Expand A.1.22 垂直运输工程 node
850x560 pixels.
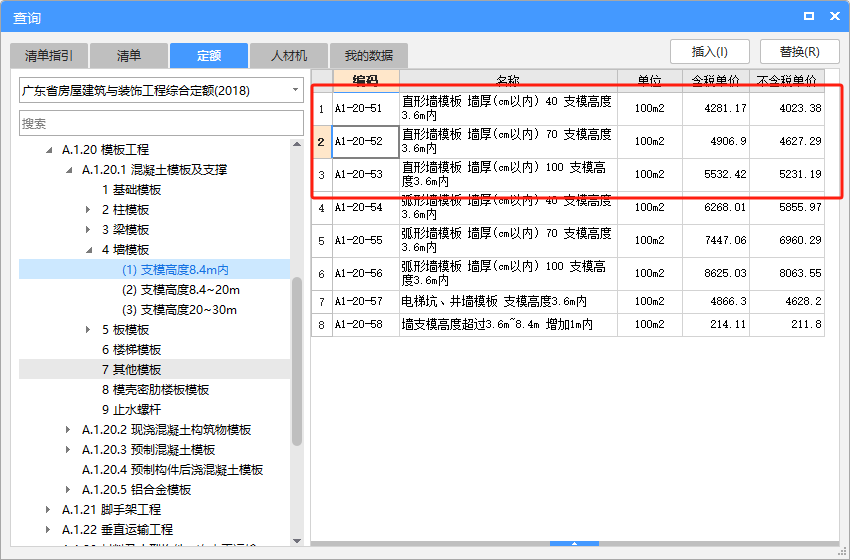click(48, 530)
